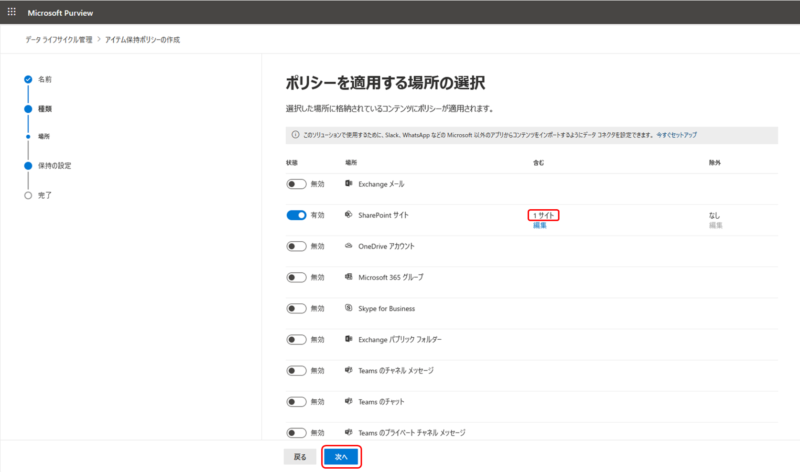Enable the Teams のチャット toggle

[296, 401]
